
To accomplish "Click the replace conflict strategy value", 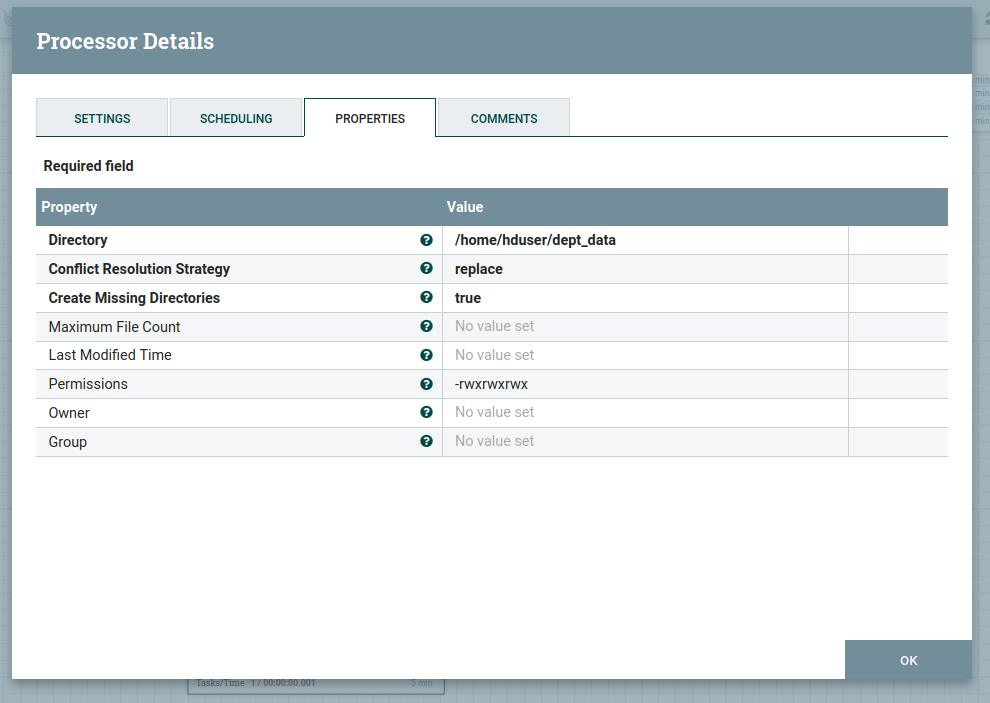I will [x=479, y=269].
